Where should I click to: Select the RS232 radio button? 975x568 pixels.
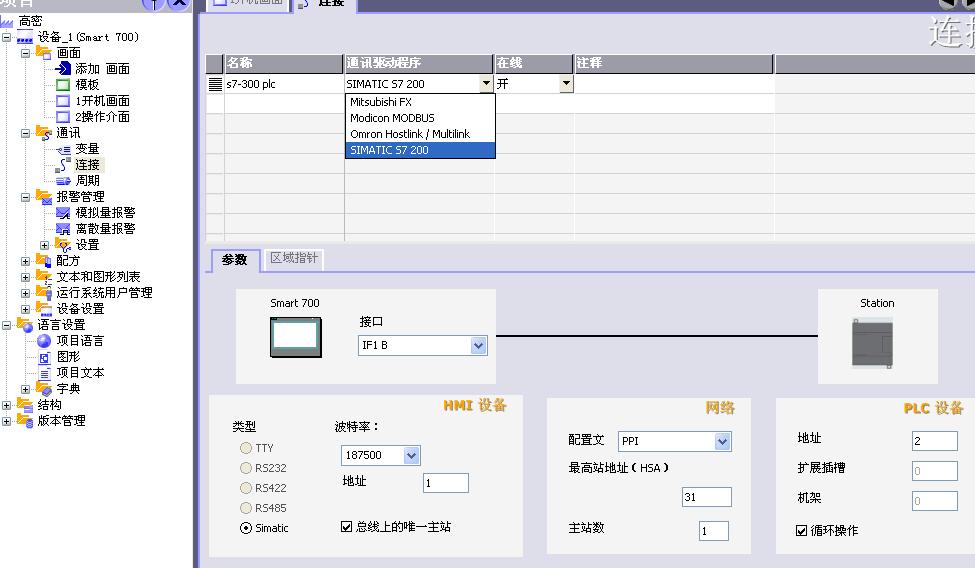tap(246, 468)
